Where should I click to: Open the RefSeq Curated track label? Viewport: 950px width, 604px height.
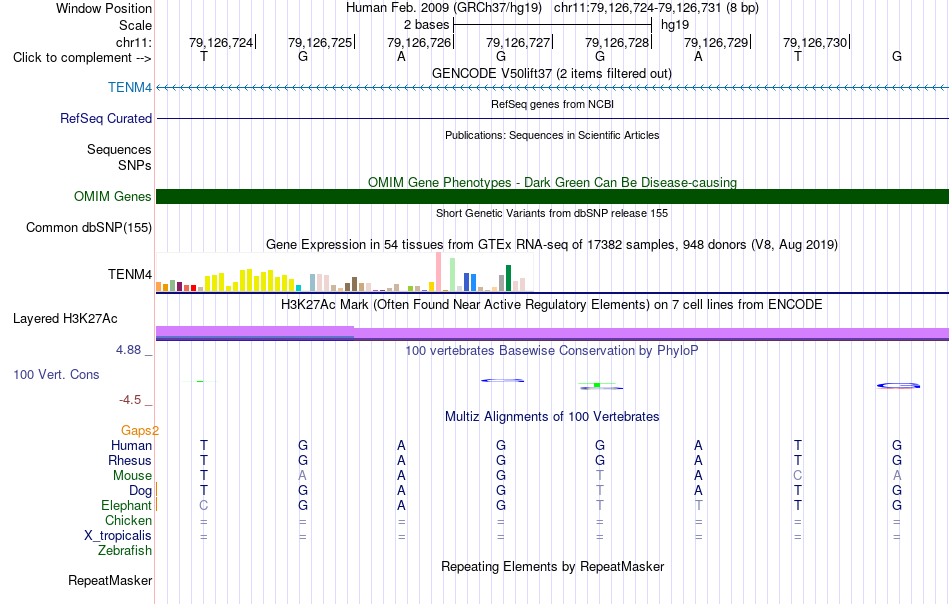pyautogui.click(x=105, y=118)
